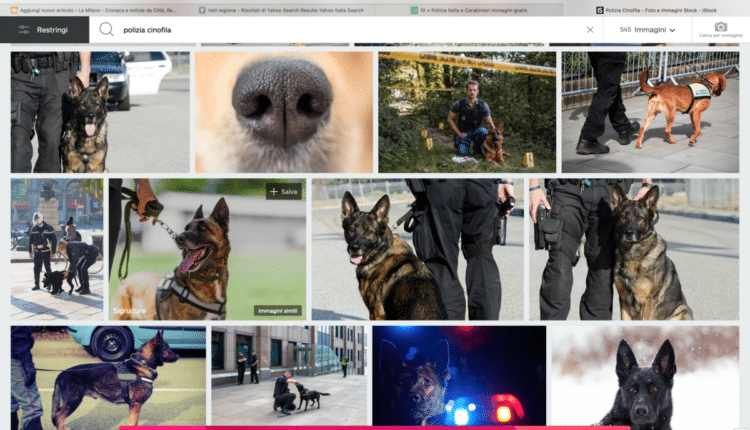
Task: Open the black shepherd in snow photo
Action: point(645,377)
